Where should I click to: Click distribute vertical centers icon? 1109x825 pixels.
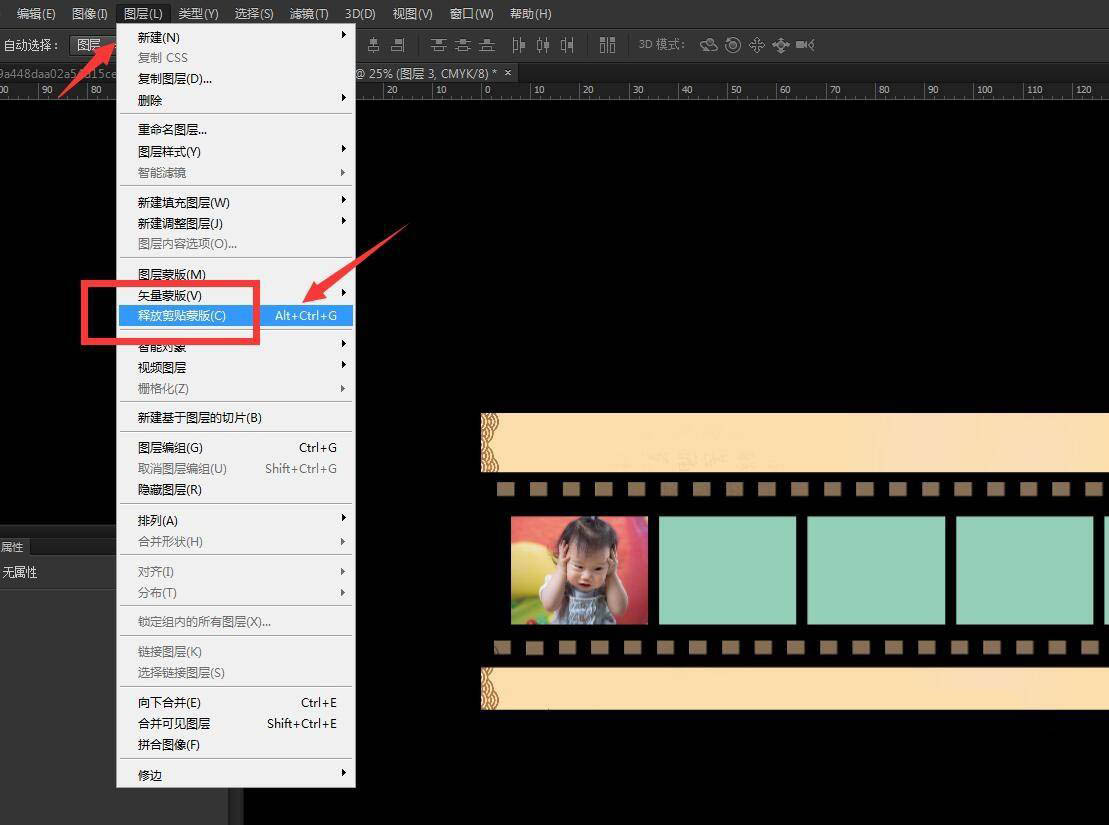click(x=463, y=45)
